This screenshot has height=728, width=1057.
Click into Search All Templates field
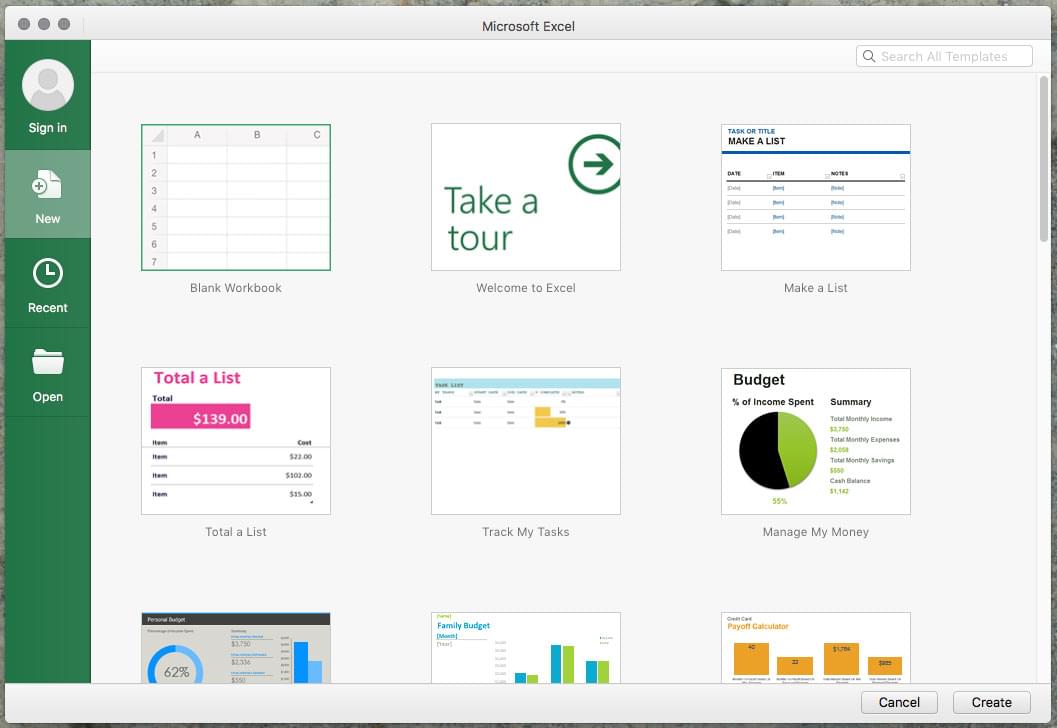(x=944, y=56)
